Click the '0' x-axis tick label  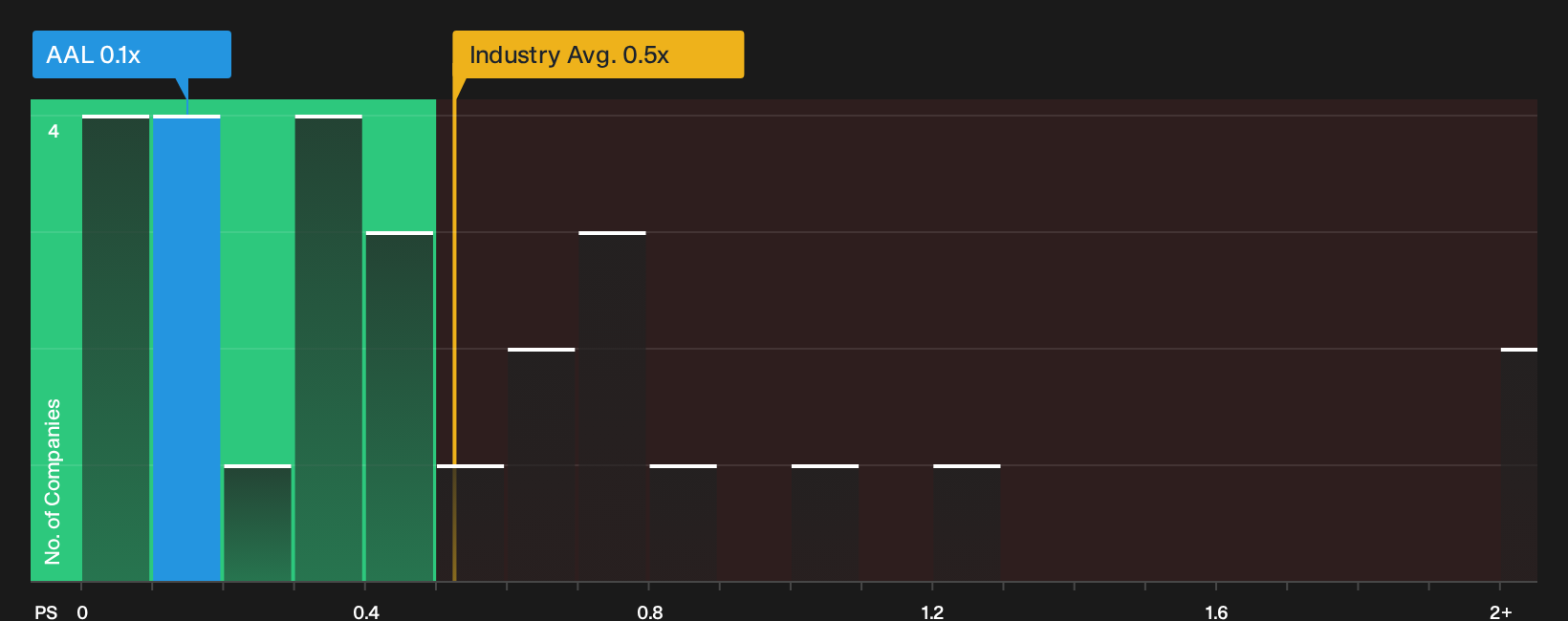pyautogui.click(x=82, y=612)
